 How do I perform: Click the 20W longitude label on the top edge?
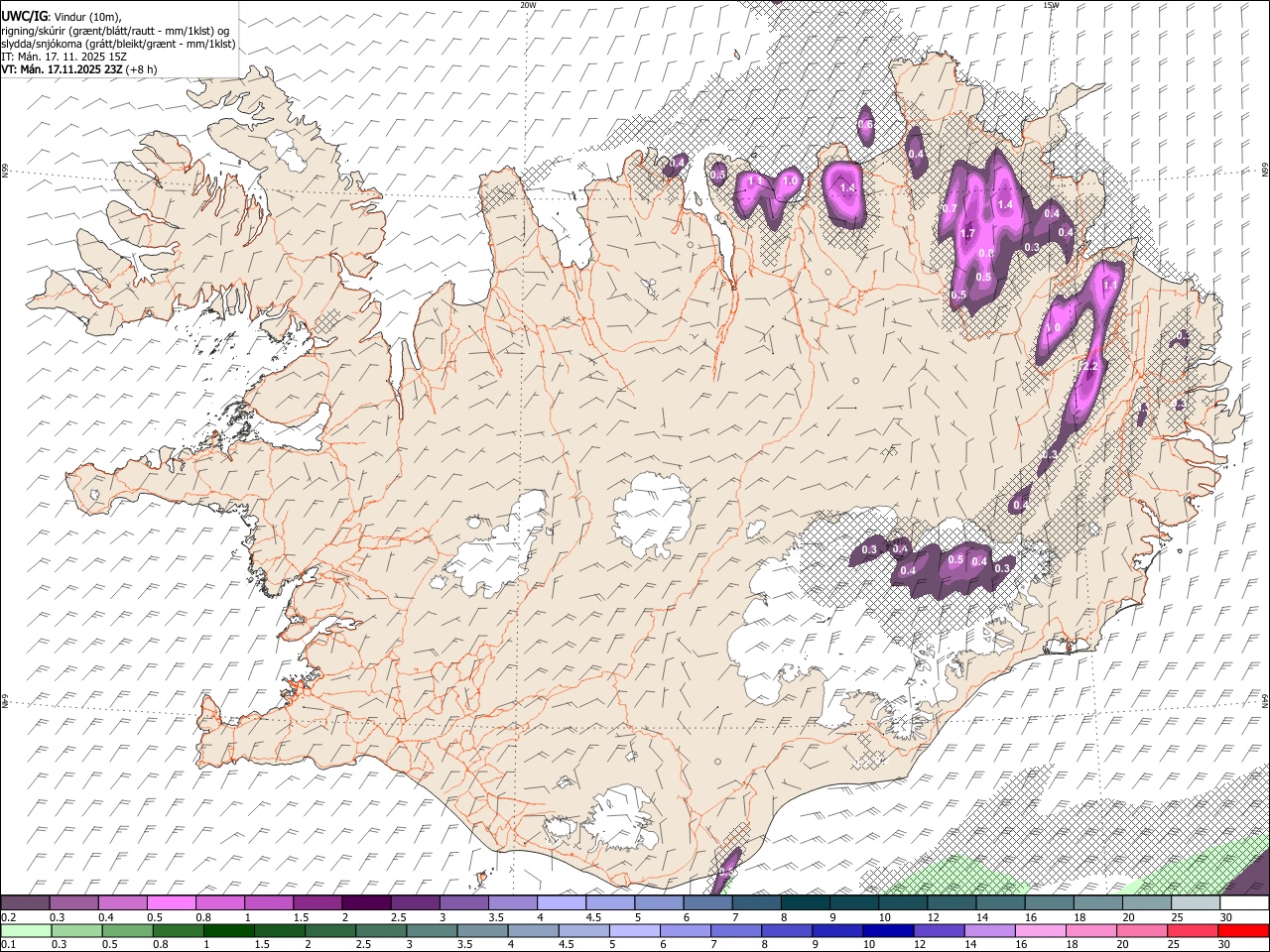click(528, 5)
